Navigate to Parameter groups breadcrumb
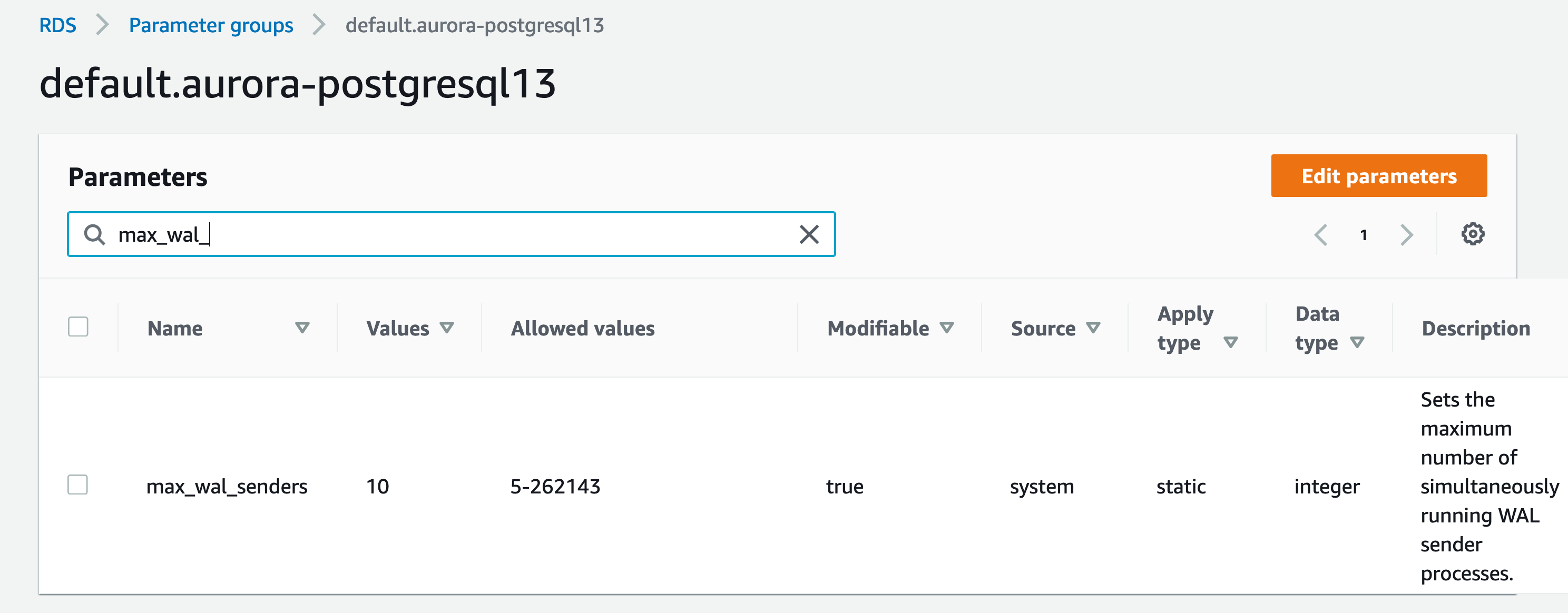Viewport: 1568px width, 613px height. (210, 25)
